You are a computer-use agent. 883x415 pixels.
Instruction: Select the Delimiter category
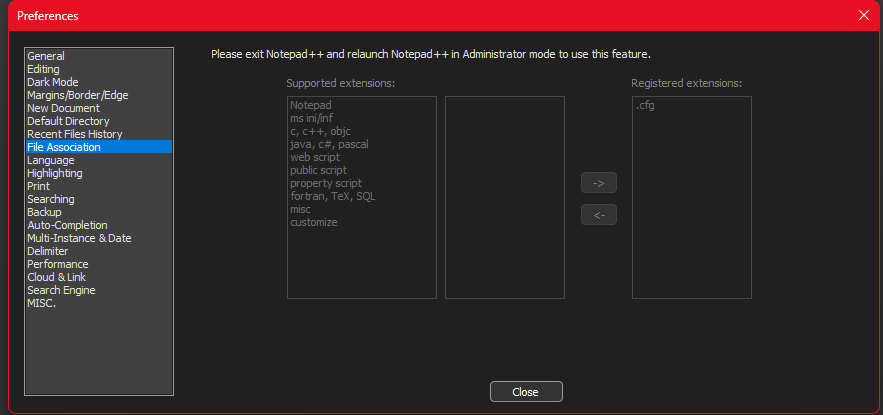pyautogui.click(x=99, y=251)
